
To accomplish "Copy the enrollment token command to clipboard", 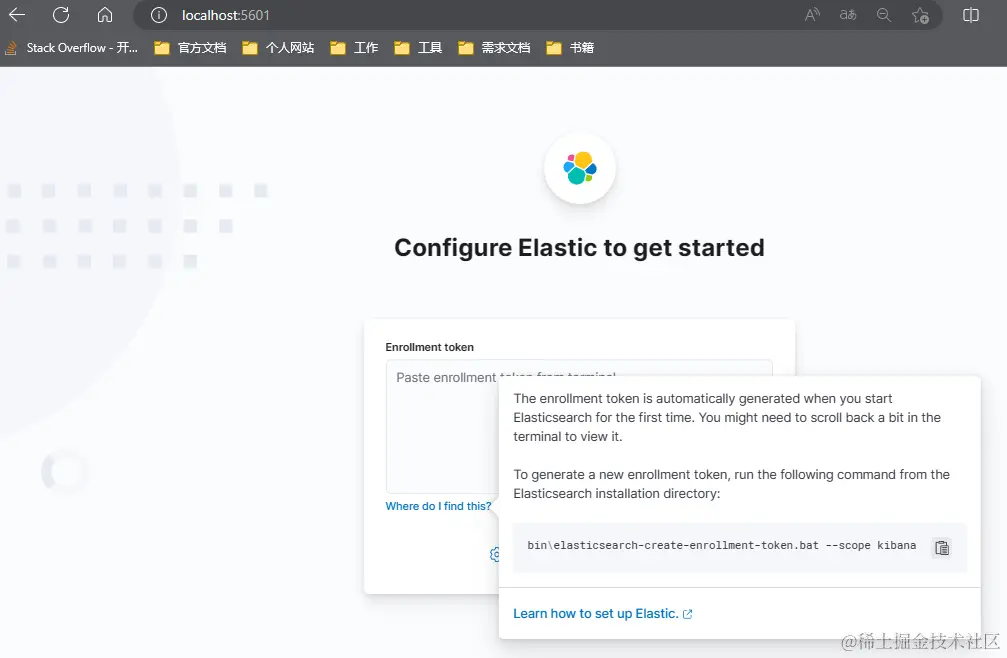I will tap(941, 548).
